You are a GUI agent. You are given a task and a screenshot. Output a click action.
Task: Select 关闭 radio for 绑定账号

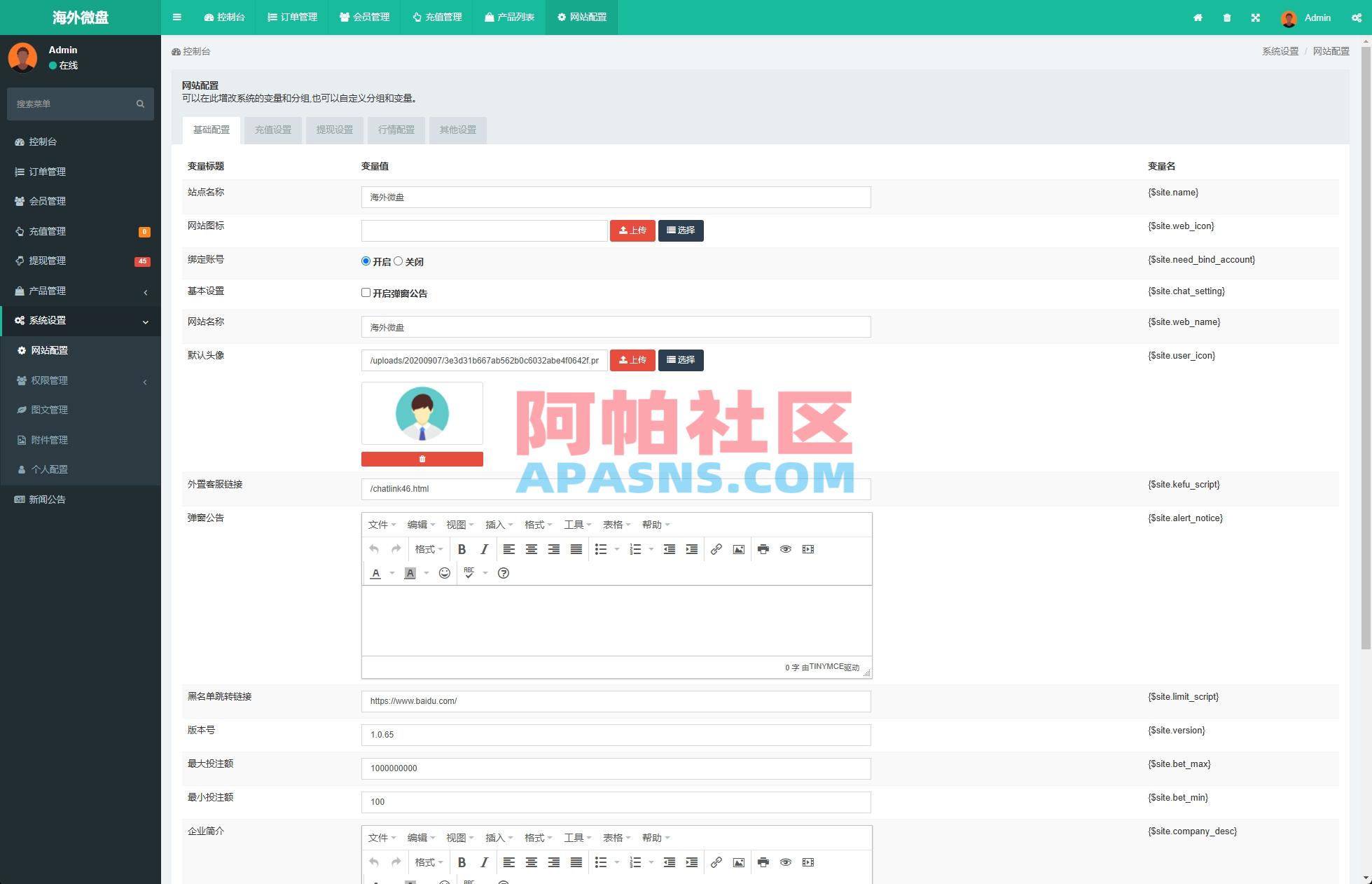point(398,261)
